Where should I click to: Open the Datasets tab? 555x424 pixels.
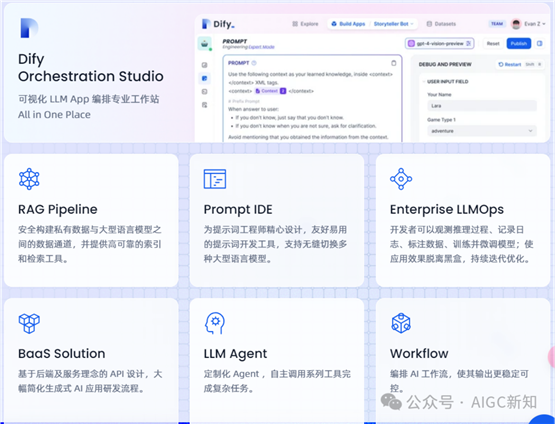(x=441, y=24)
